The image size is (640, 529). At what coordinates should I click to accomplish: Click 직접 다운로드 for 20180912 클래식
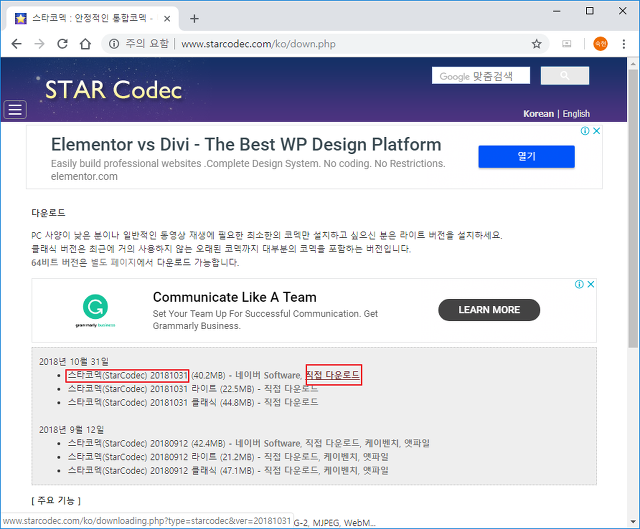[x=291, y=470]
